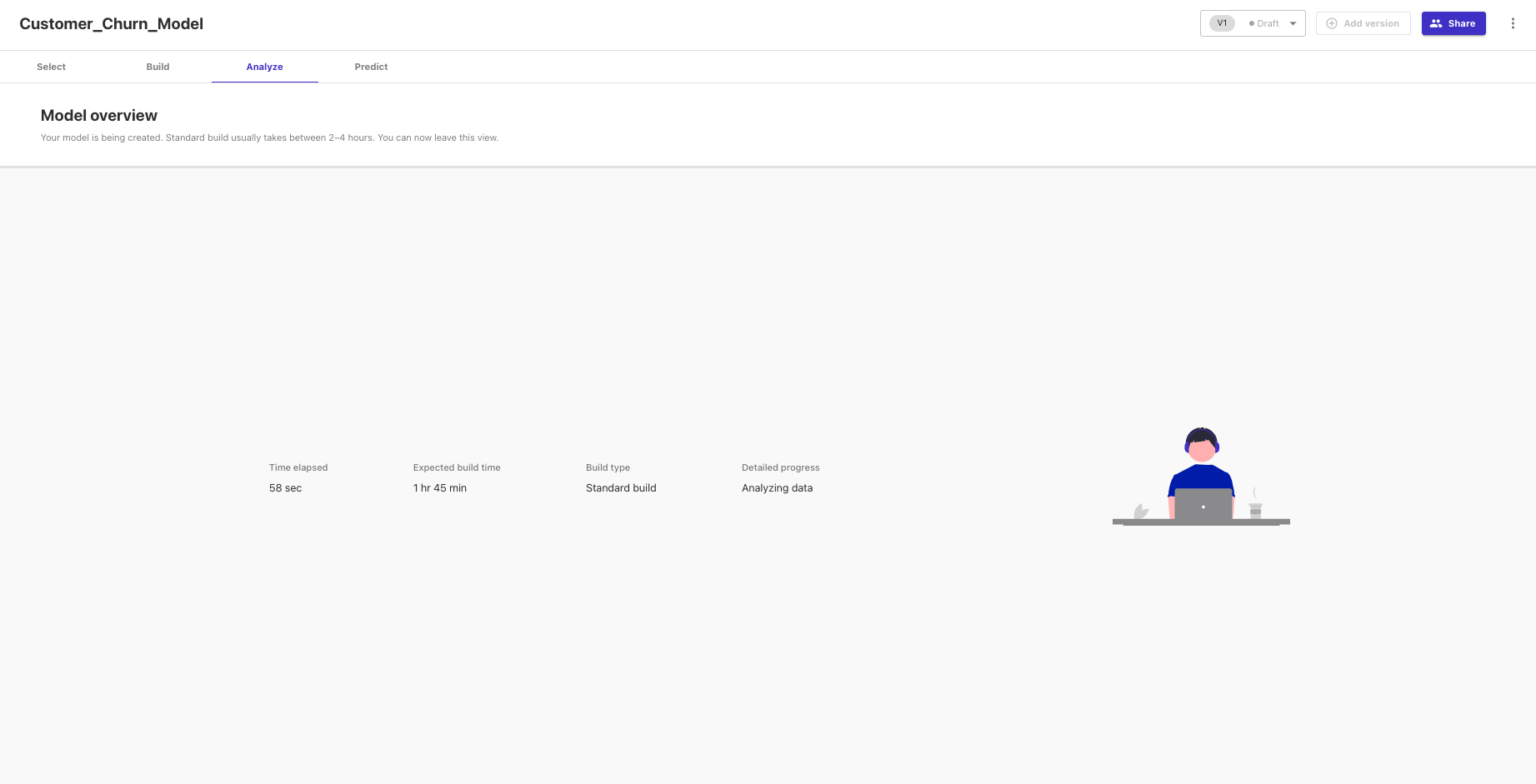Select the active Analyze tab
Viewport: 1536px width, 784px height.
pyautogui.click(x=264, y=66)
